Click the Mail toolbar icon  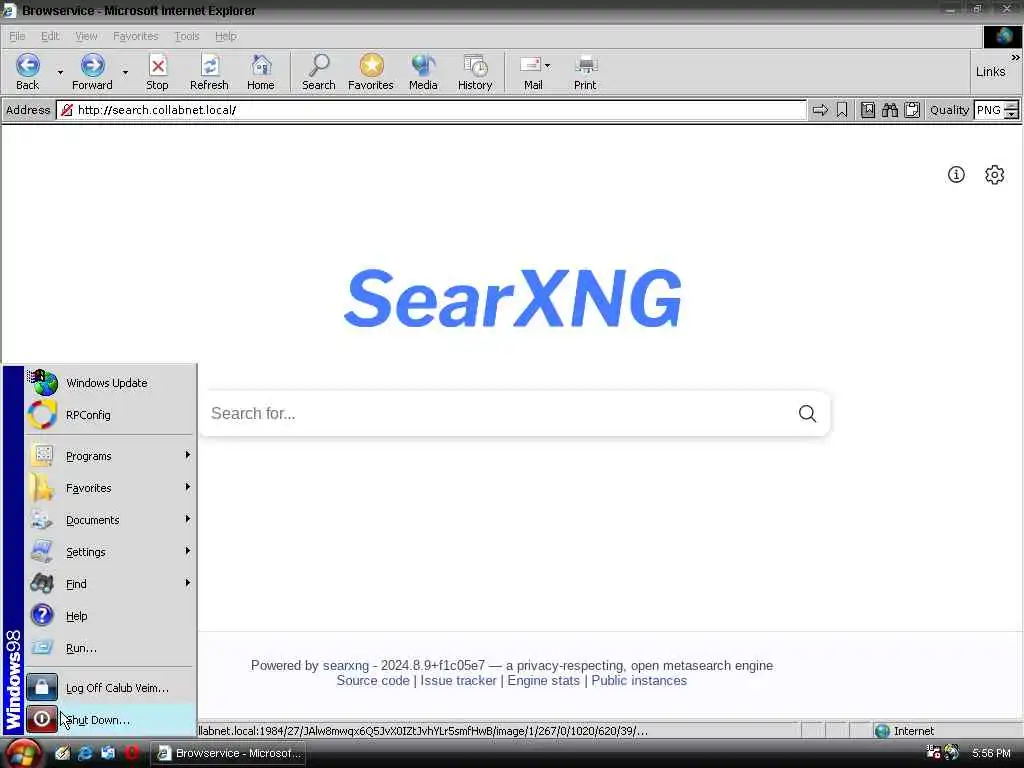click(x=532, y=72)
